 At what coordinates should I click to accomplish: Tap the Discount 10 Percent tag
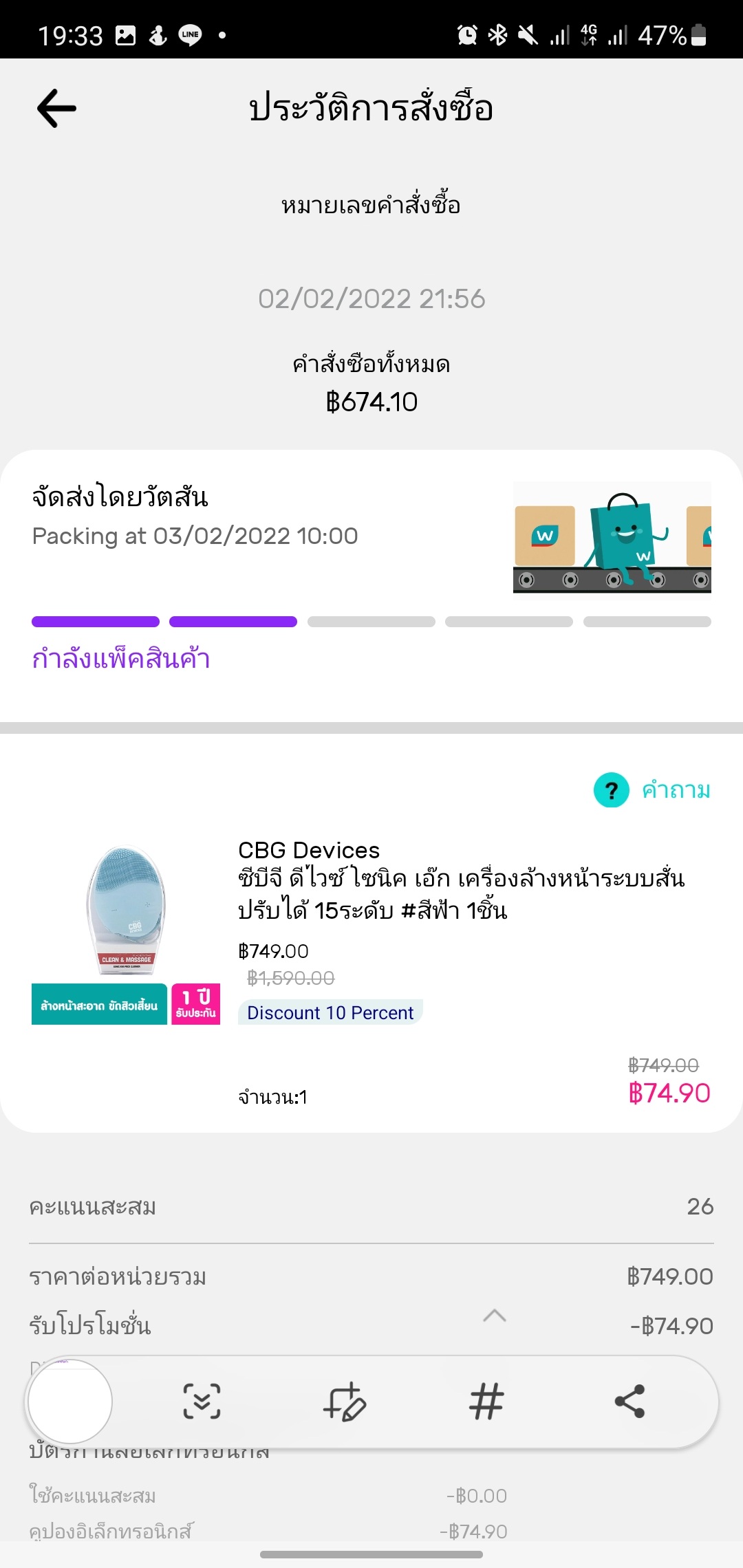(330, 1012)
